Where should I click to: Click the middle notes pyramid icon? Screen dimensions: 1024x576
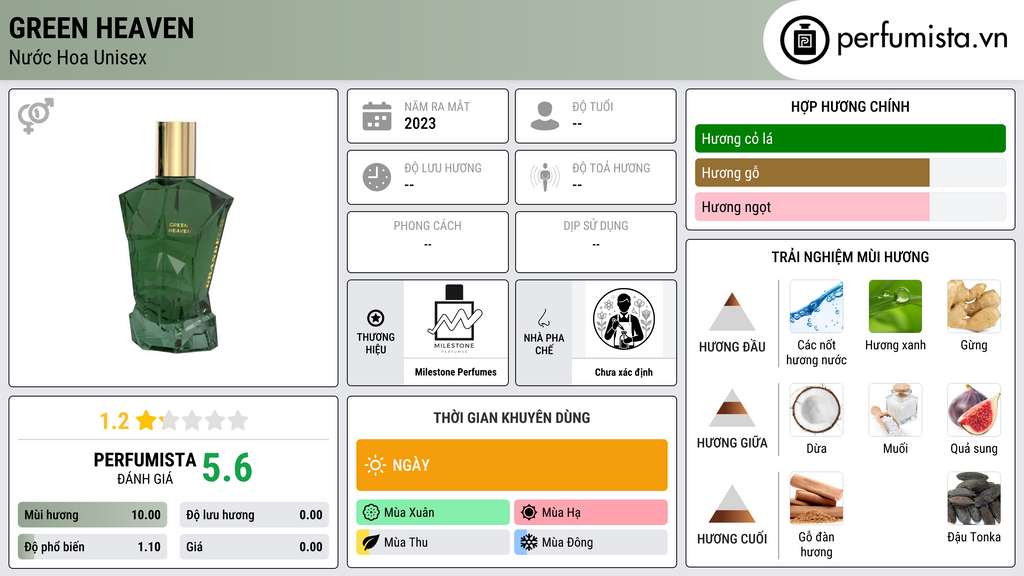pyautogui.click(x=732, y=408)
